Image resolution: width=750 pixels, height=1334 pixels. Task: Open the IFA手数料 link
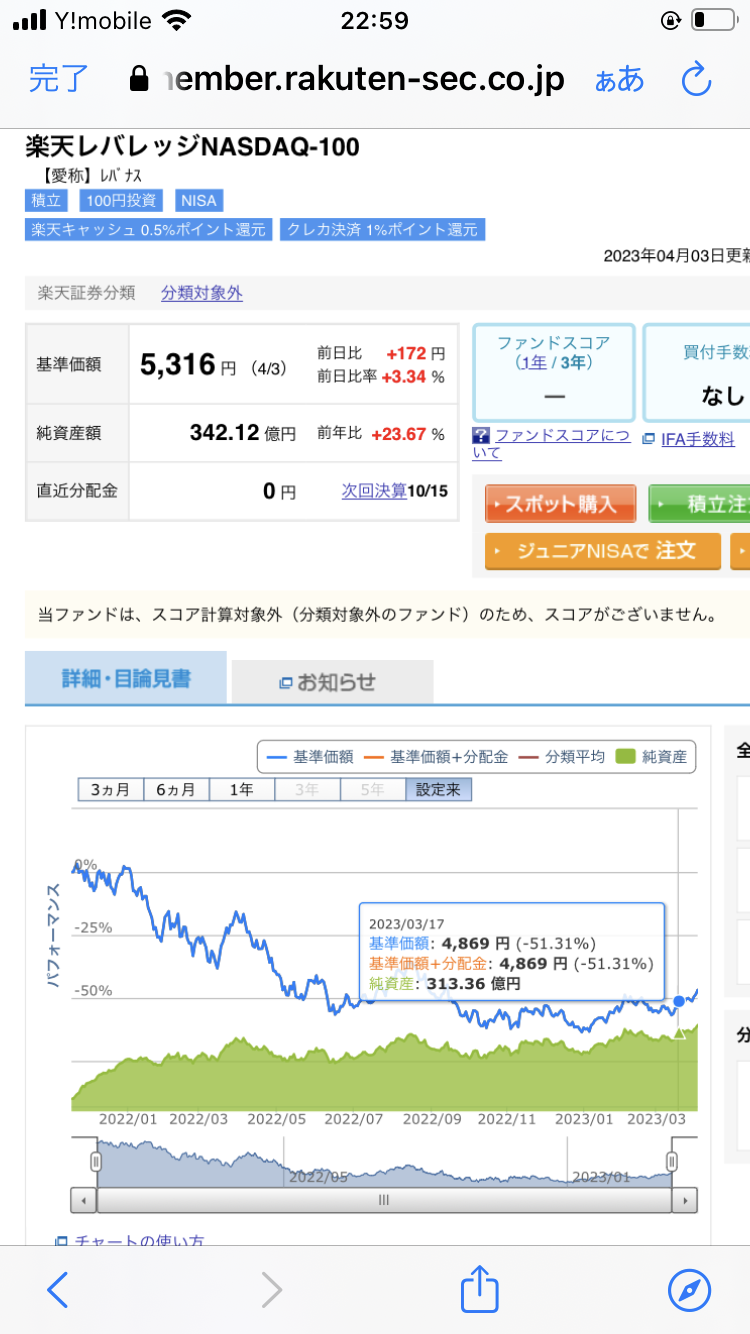(x=697, y=439)
